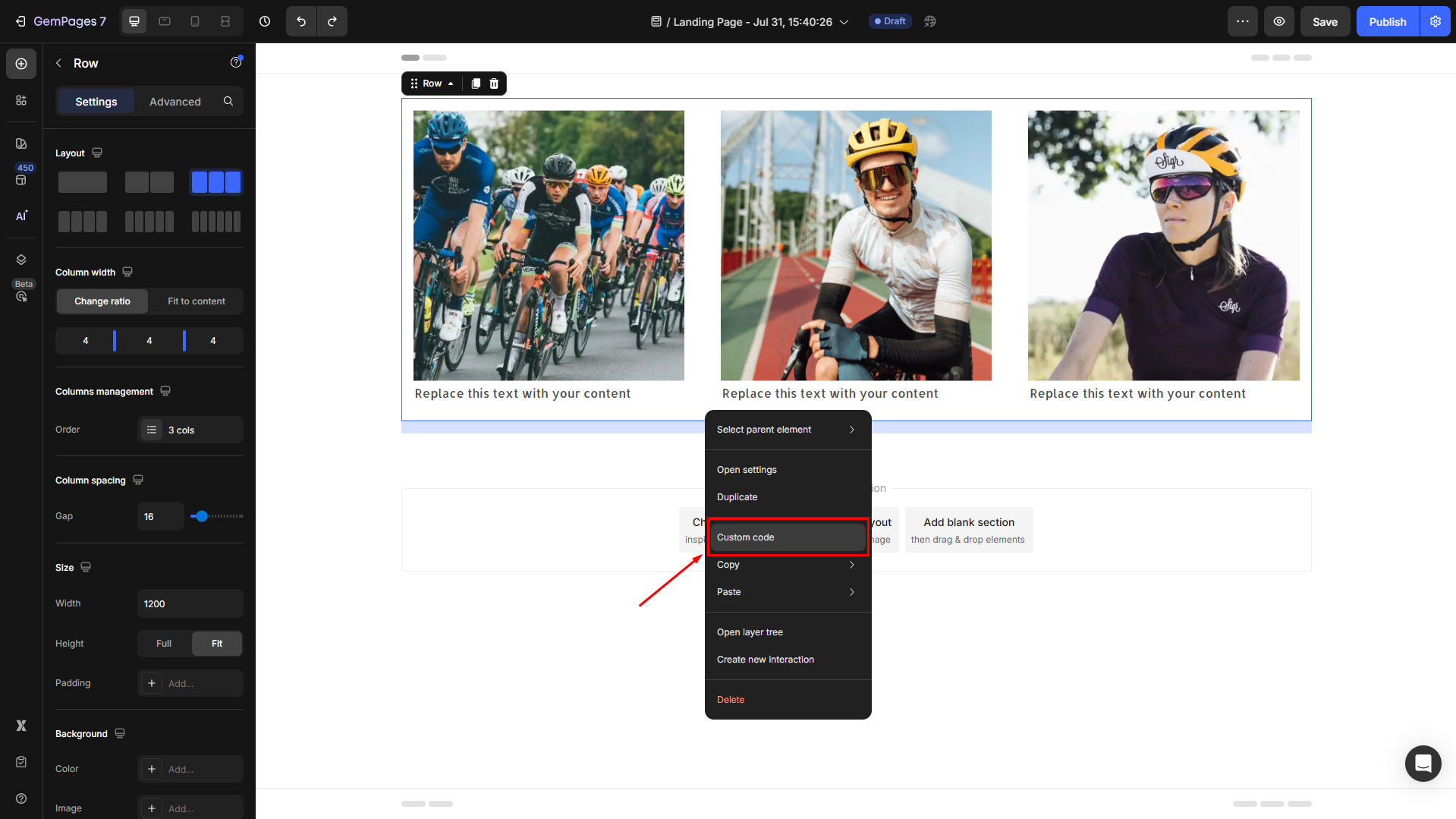Viewport: 1456px width, 819px height.
Task: Click the Publish button
Action: 1387,21
